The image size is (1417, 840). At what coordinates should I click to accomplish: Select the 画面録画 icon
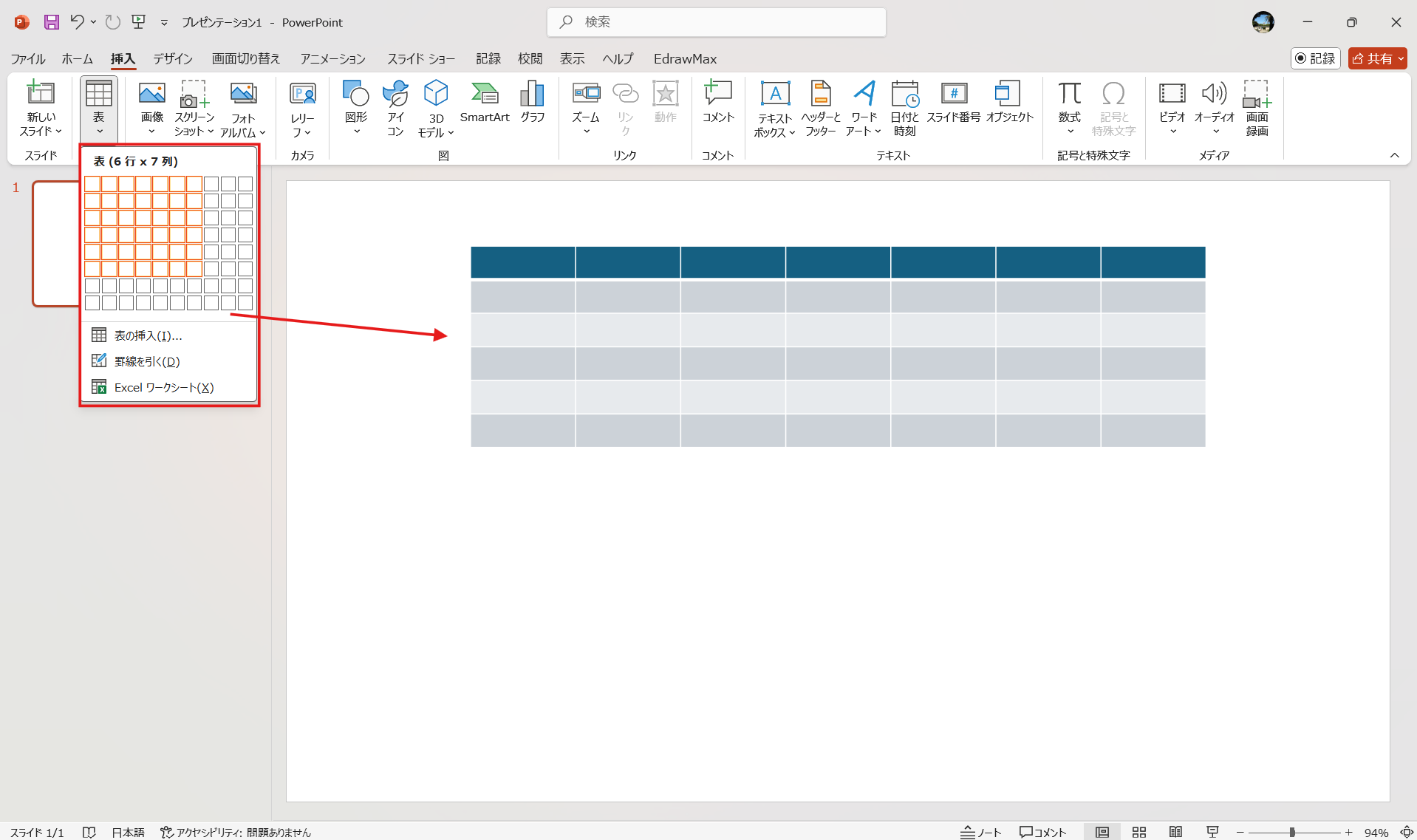click(x=1257, y=109)
